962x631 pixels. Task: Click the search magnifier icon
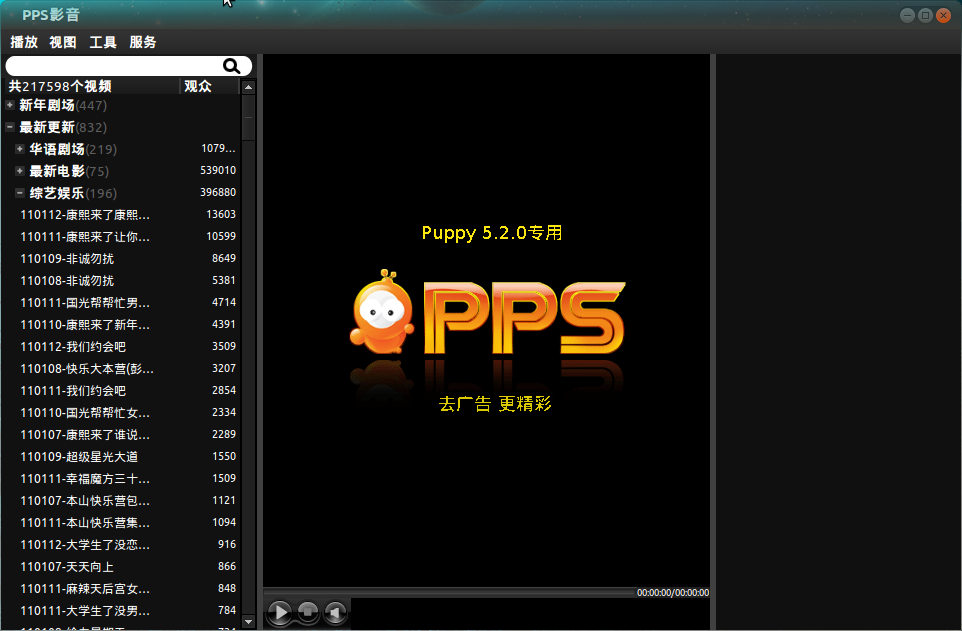click(x=231, y=66)
